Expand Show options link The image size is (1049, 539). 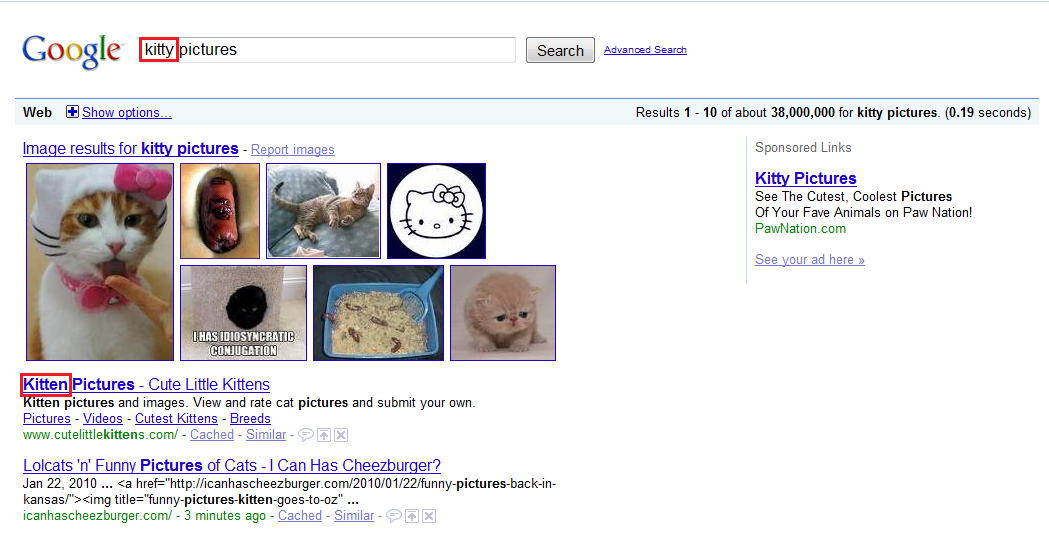click(126, 112)
